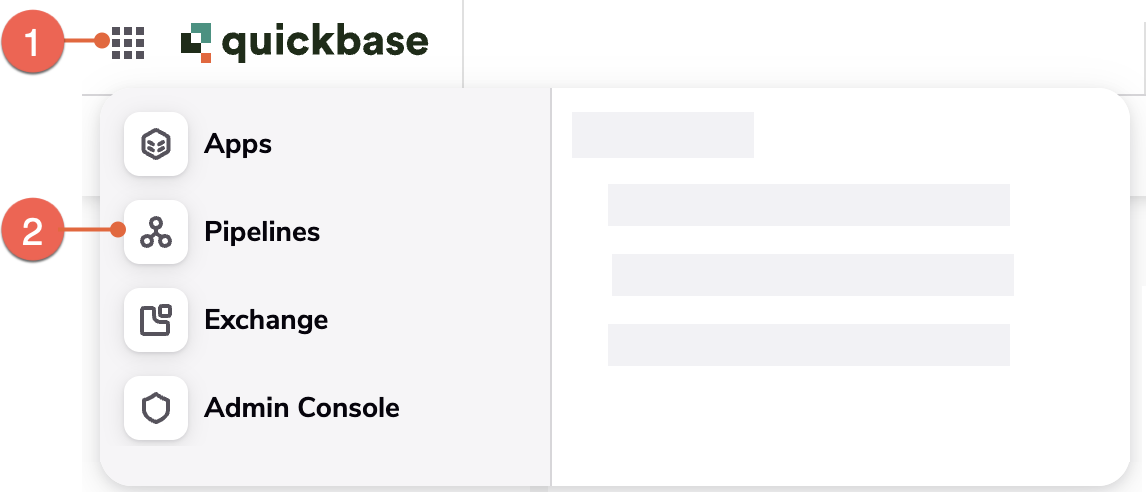Image resolution: width=1146 pixels, height=492 pixels.
Task: Click the vertical divider beside the menu list
Action: point(551,287)
